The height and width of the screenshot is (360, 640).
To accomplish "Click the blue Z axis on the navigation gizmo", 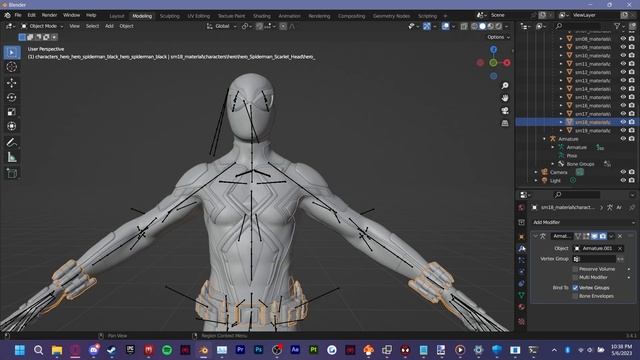I will pos(493,50).
